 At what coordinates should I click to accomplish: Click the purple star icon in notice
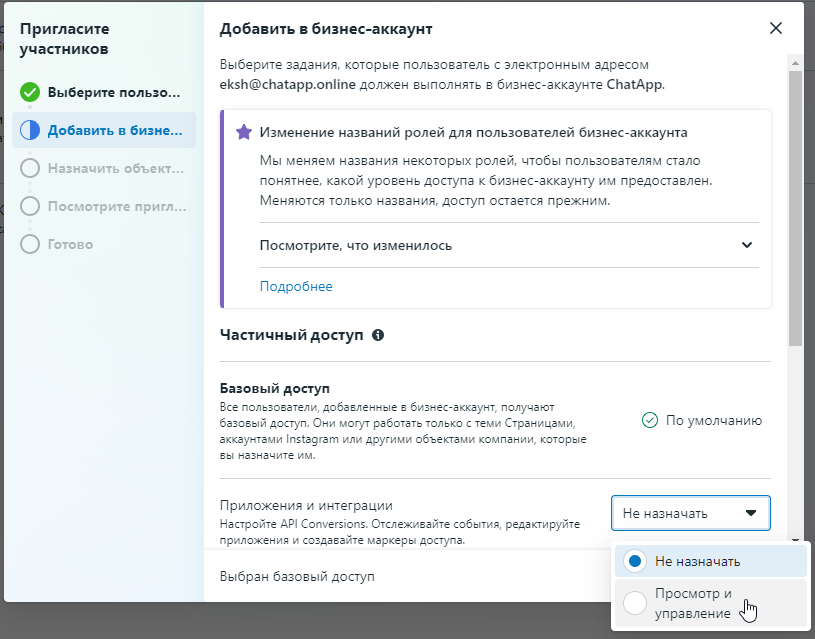click(243, 132)
